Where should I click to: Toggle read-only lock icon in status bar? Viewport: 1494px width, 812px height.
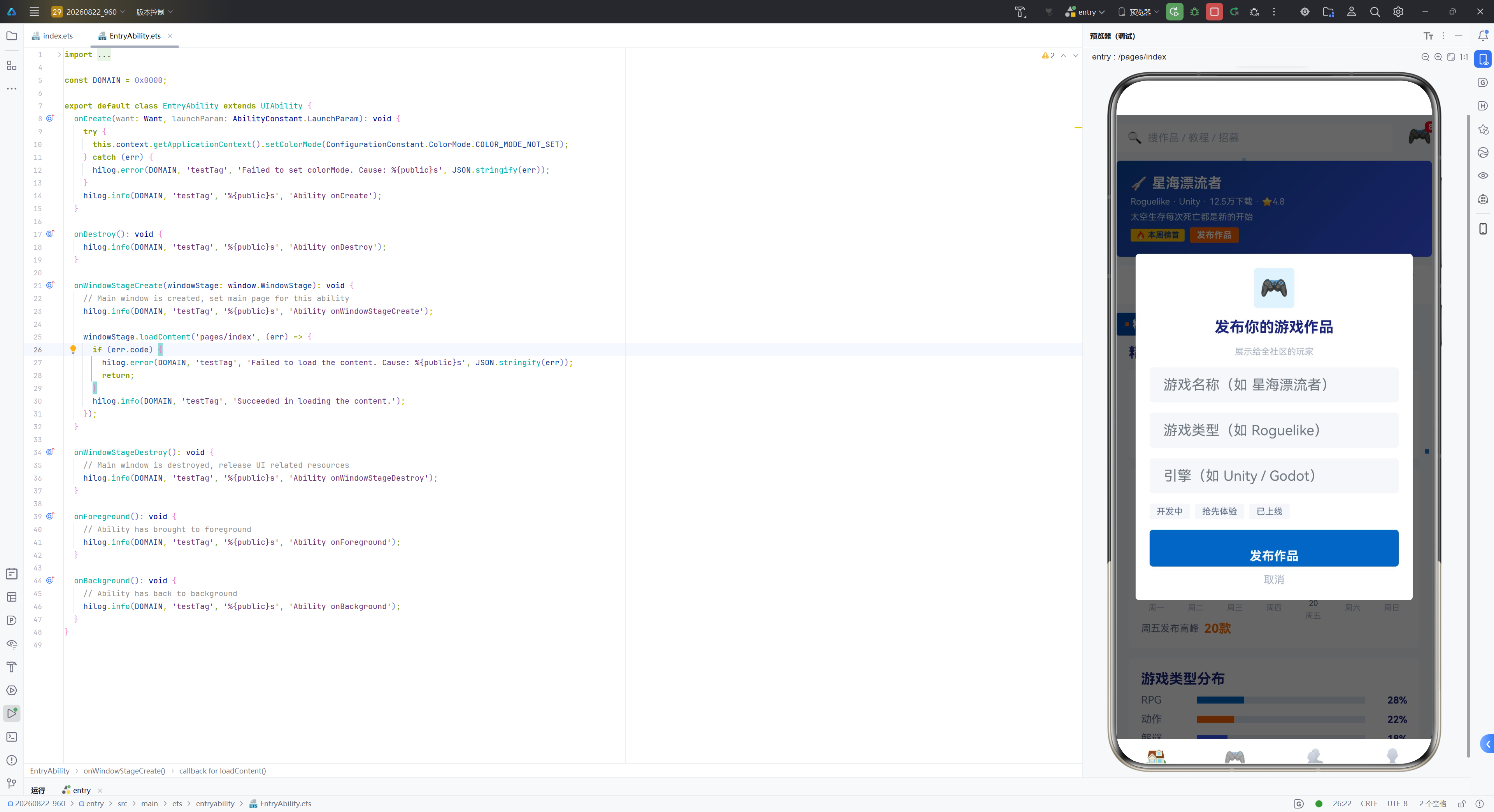point(1462,804)
